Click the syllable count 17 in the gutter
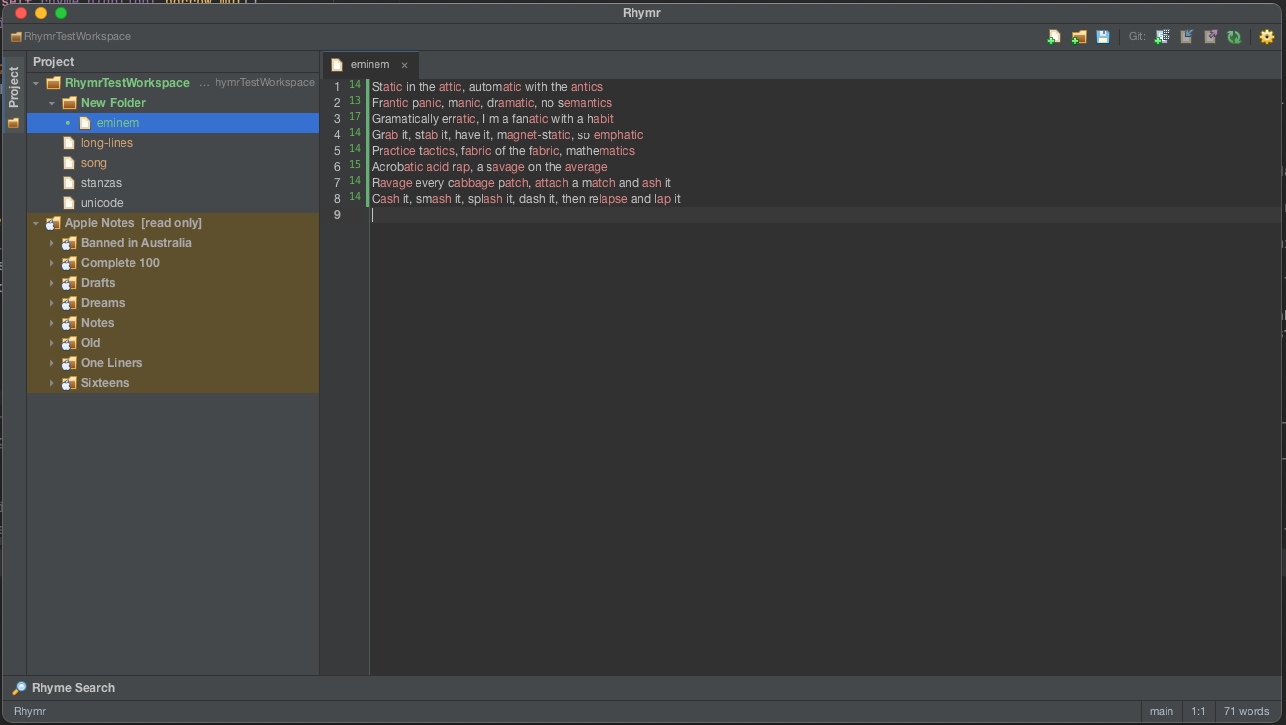 pos(355,117)
